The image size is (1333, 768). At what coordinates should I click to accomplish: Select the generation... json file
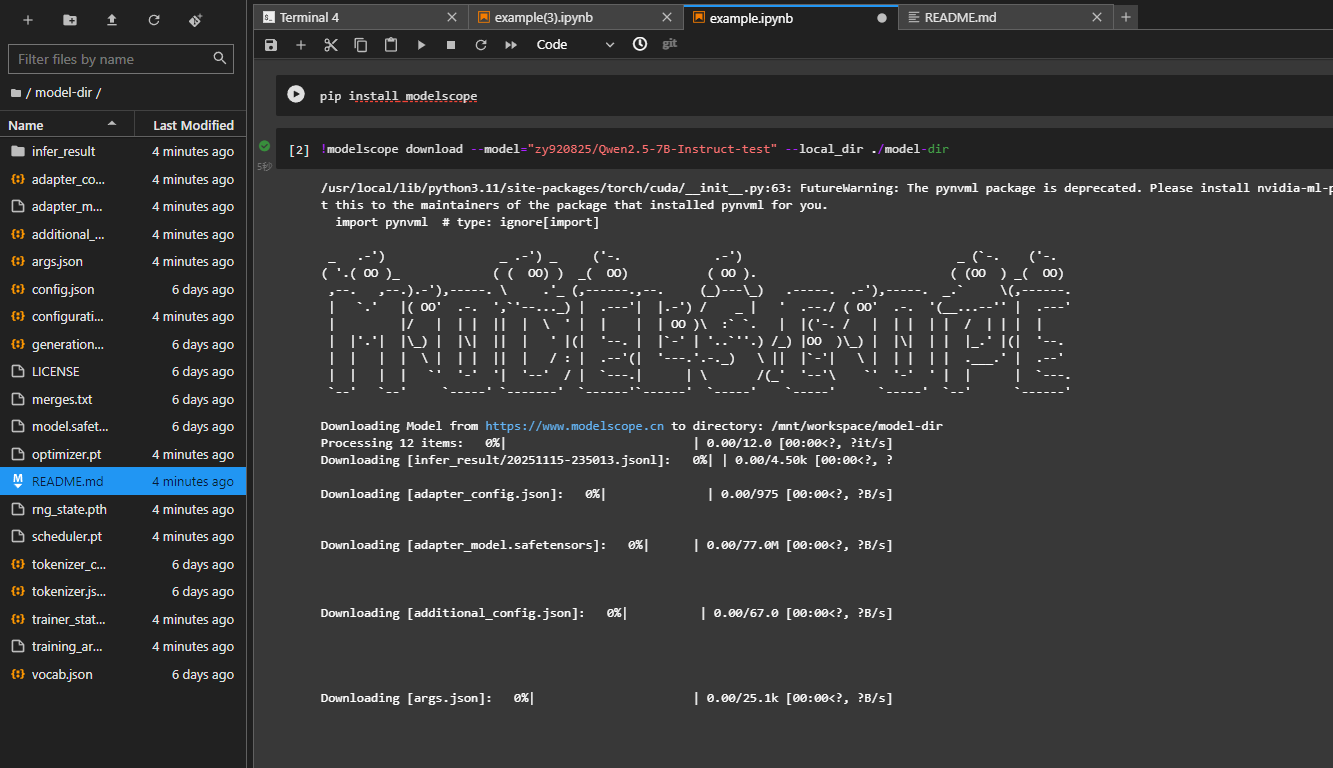pos(123,344)
